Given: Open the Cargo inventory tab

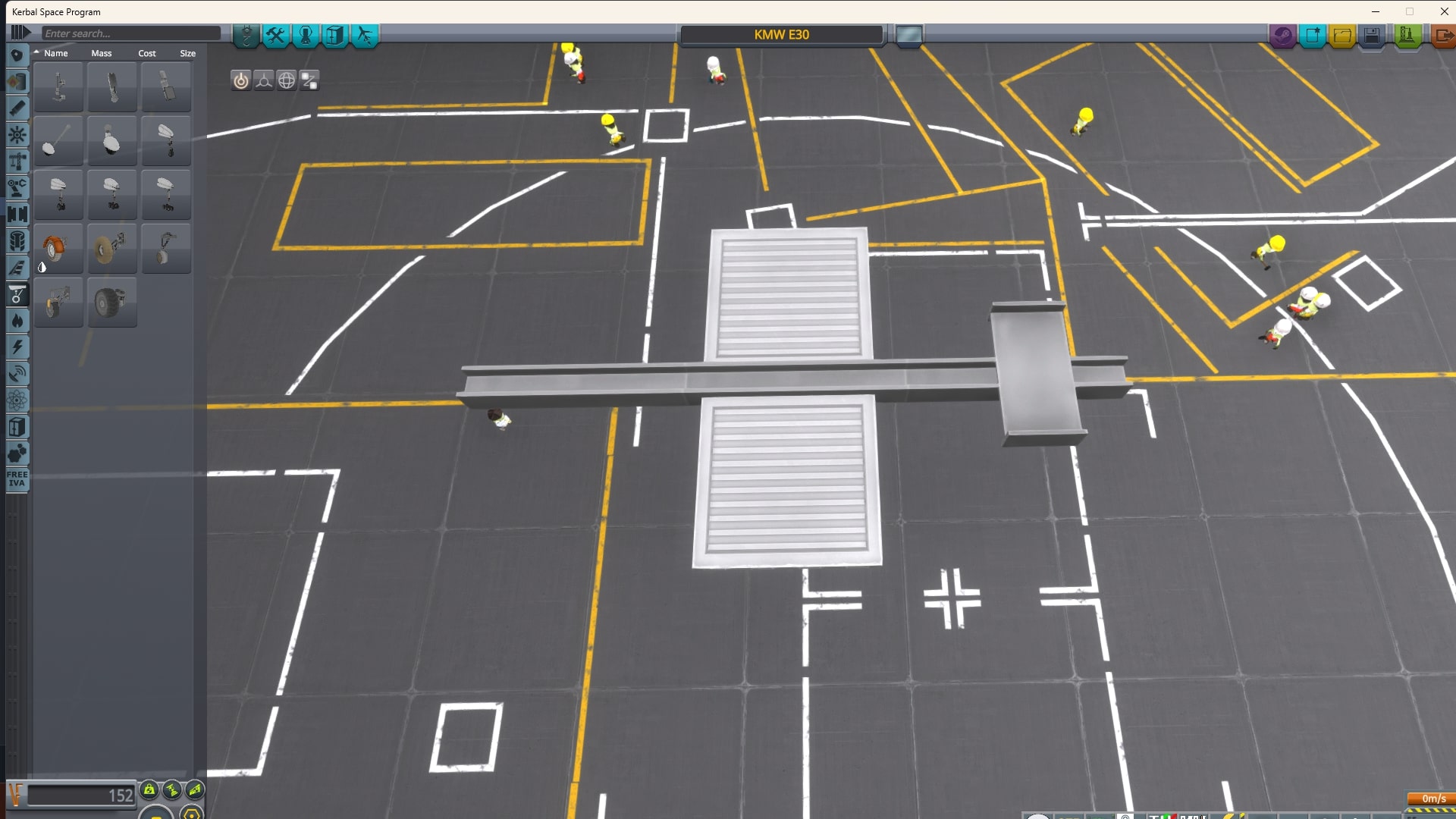Looking at the screenshot, I should [x=334, y=35].
